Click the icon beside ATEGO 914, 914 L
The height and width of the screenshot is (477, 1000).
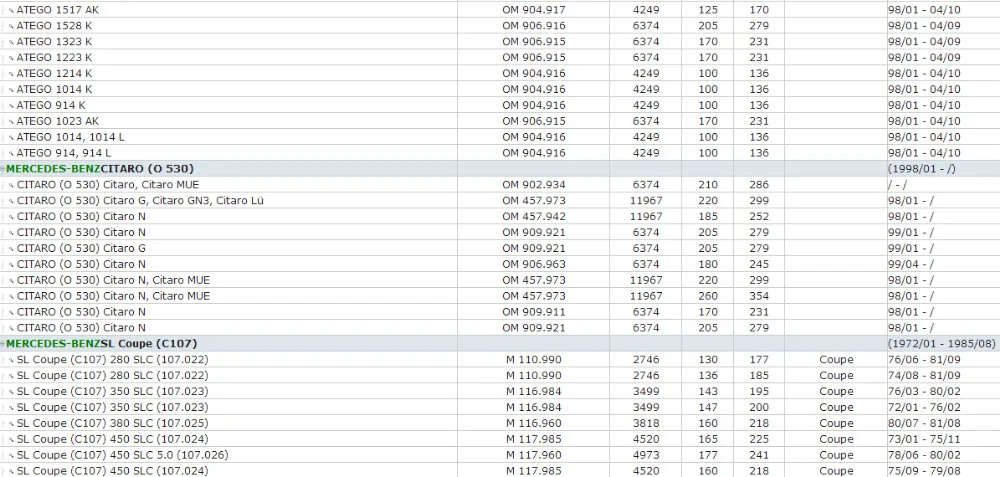[11, 154]
